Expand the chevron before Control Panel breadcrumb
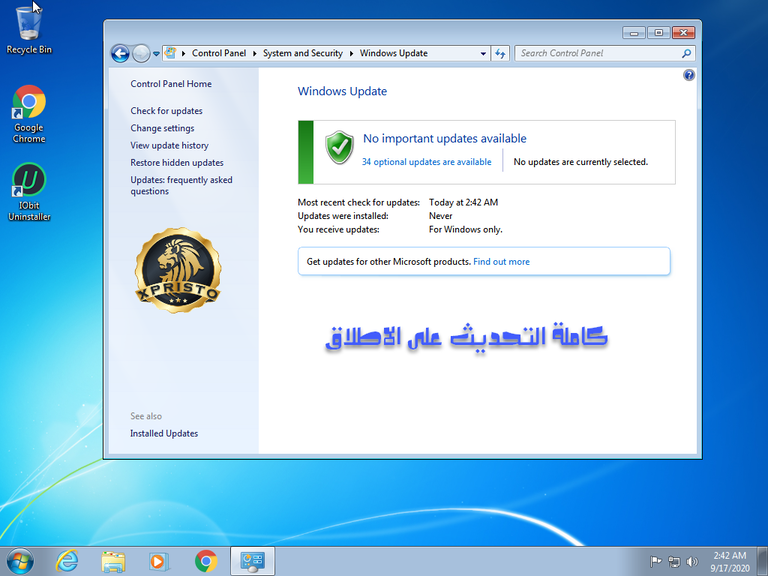768x576 pixels. point(183,53)
